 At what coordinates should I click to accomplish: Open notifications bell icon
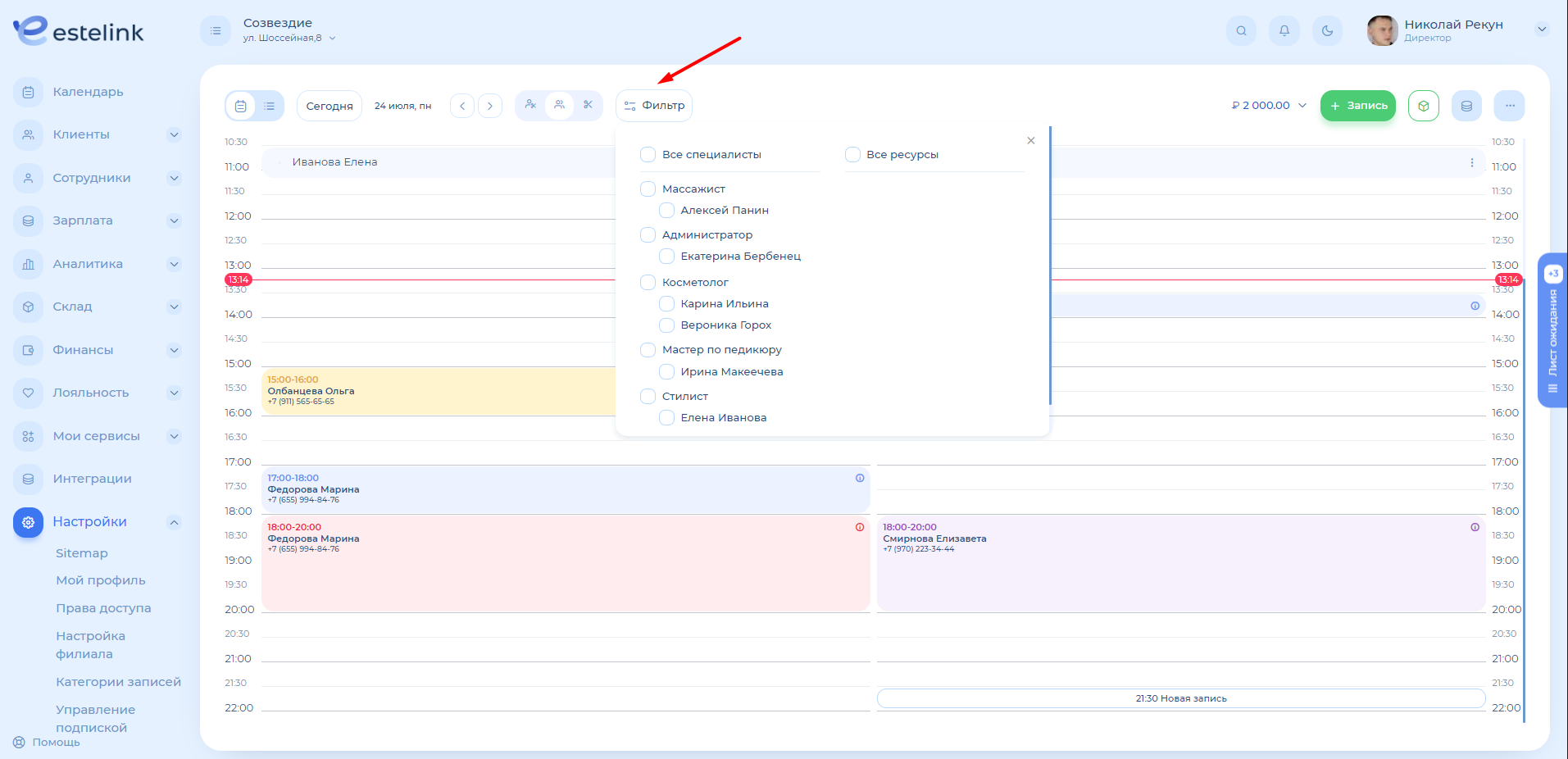1284,31
